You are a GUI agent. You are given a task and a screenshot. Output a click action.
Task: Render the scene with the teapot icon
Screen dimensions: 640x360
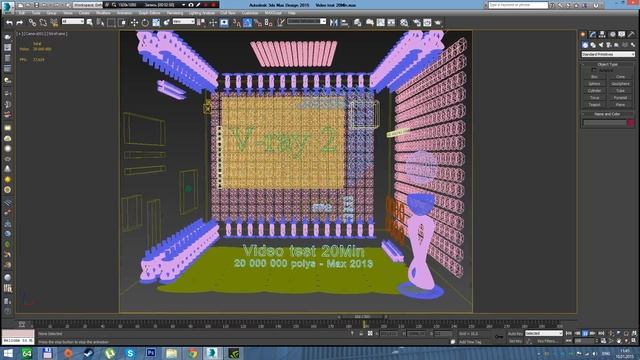(438, 23)
